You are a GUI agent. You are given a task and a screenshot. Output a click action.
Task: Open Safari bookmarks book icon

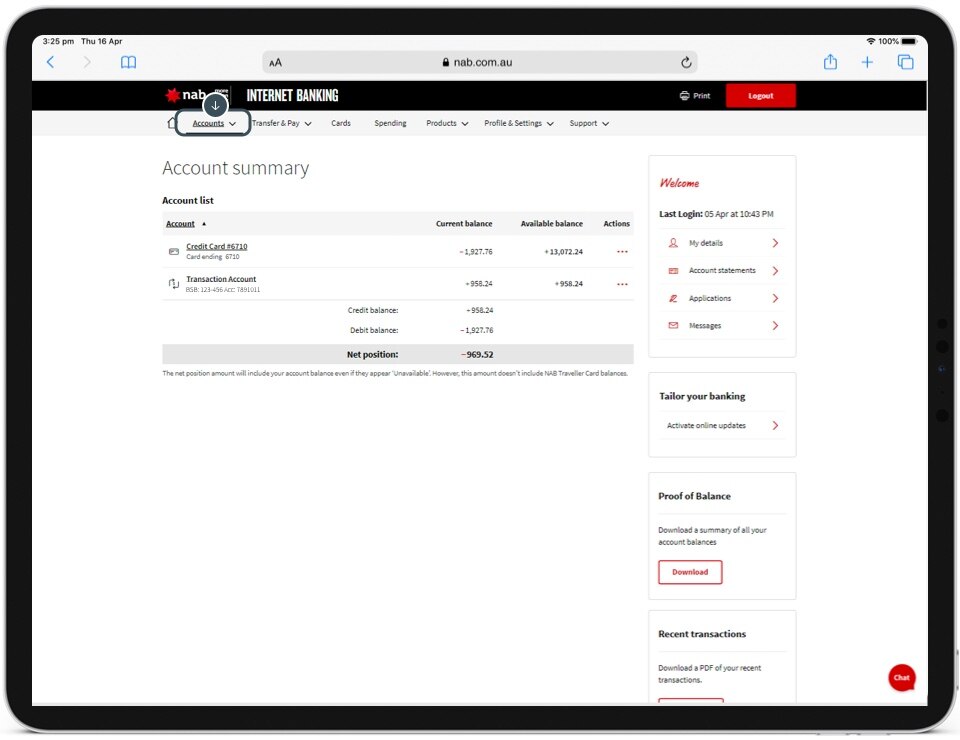pyautogui.click(x=128, y=62)
